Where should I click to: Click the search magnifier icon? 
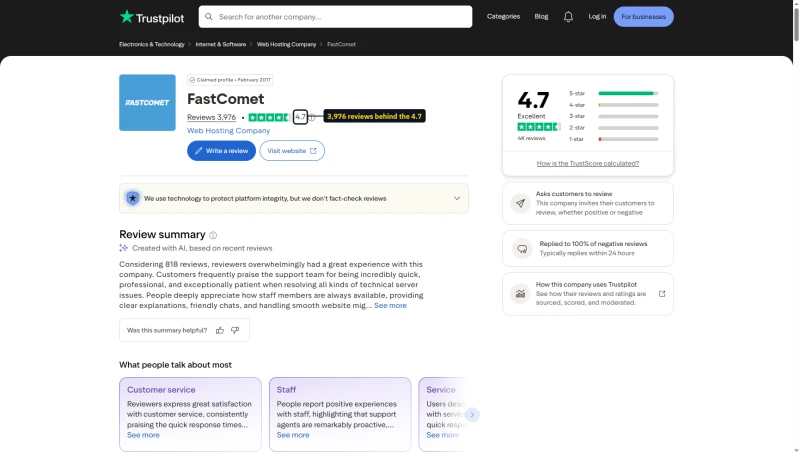click(x=209, y=17)
